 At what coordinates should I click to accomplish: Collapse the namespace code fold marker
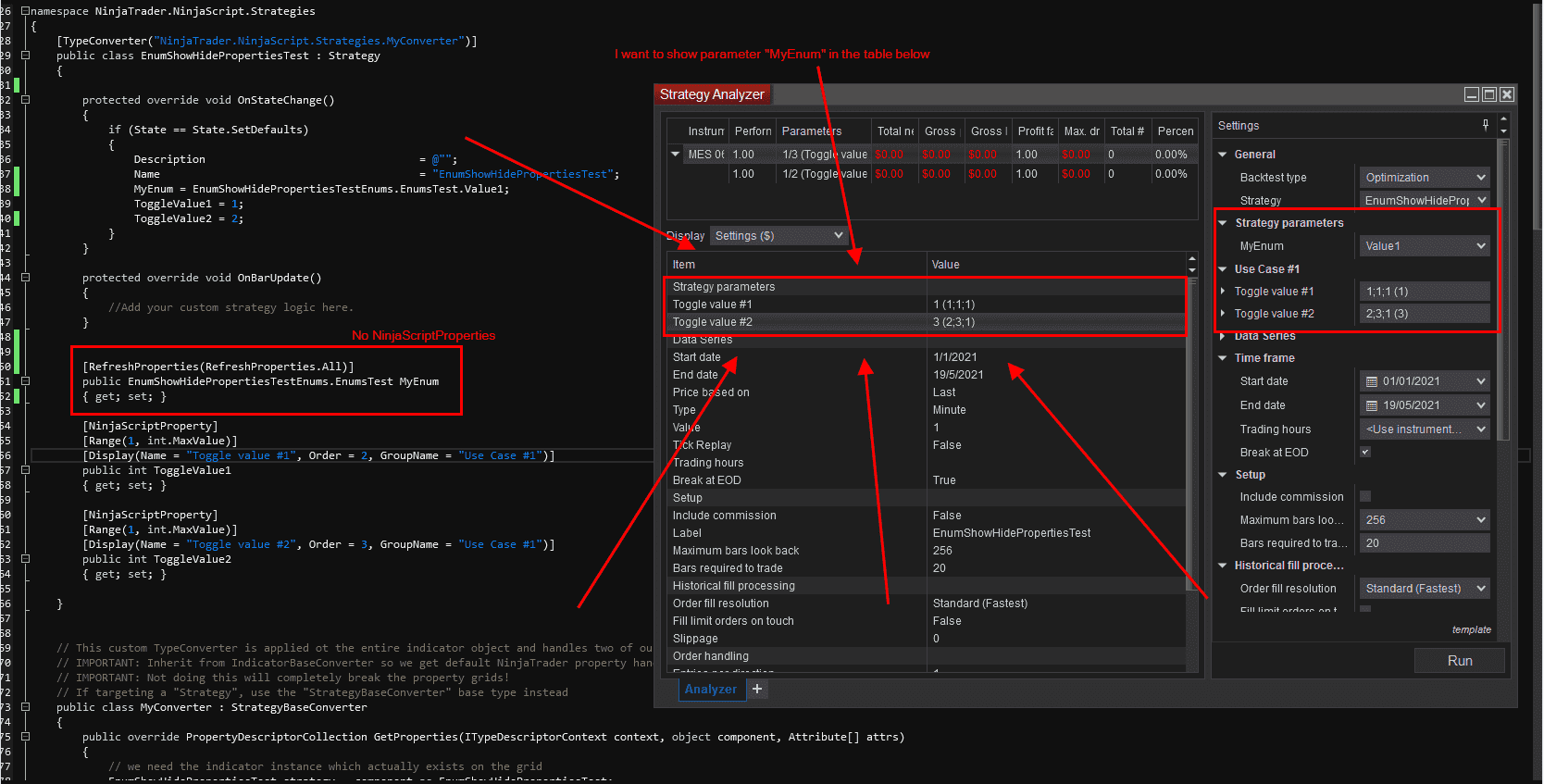26,11
